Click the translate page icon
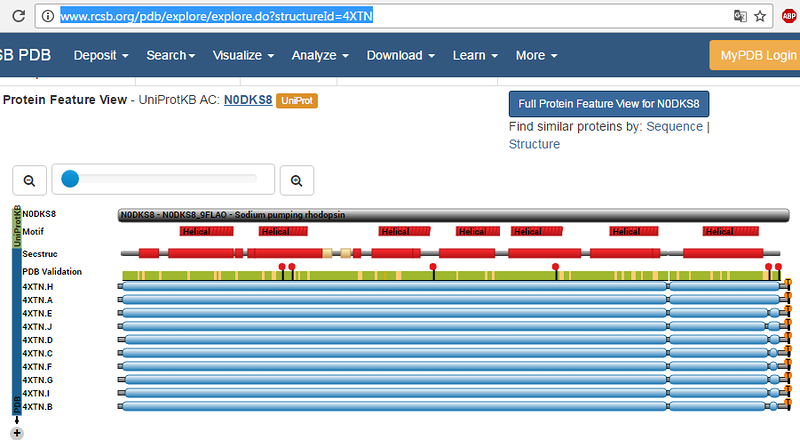This screenshot has width=800, height=440. coord(739,17)
